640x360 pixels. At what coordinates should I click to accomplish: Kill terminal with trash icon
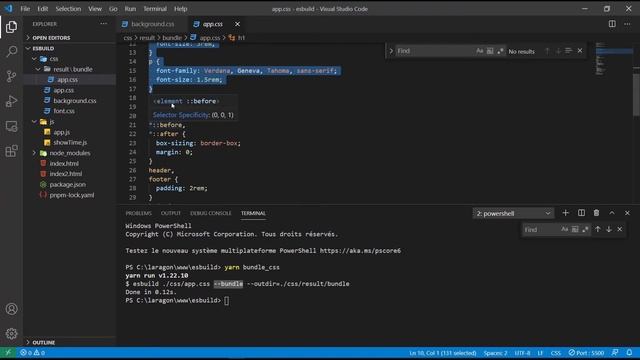pyautogui.click(x=596, y=213)
